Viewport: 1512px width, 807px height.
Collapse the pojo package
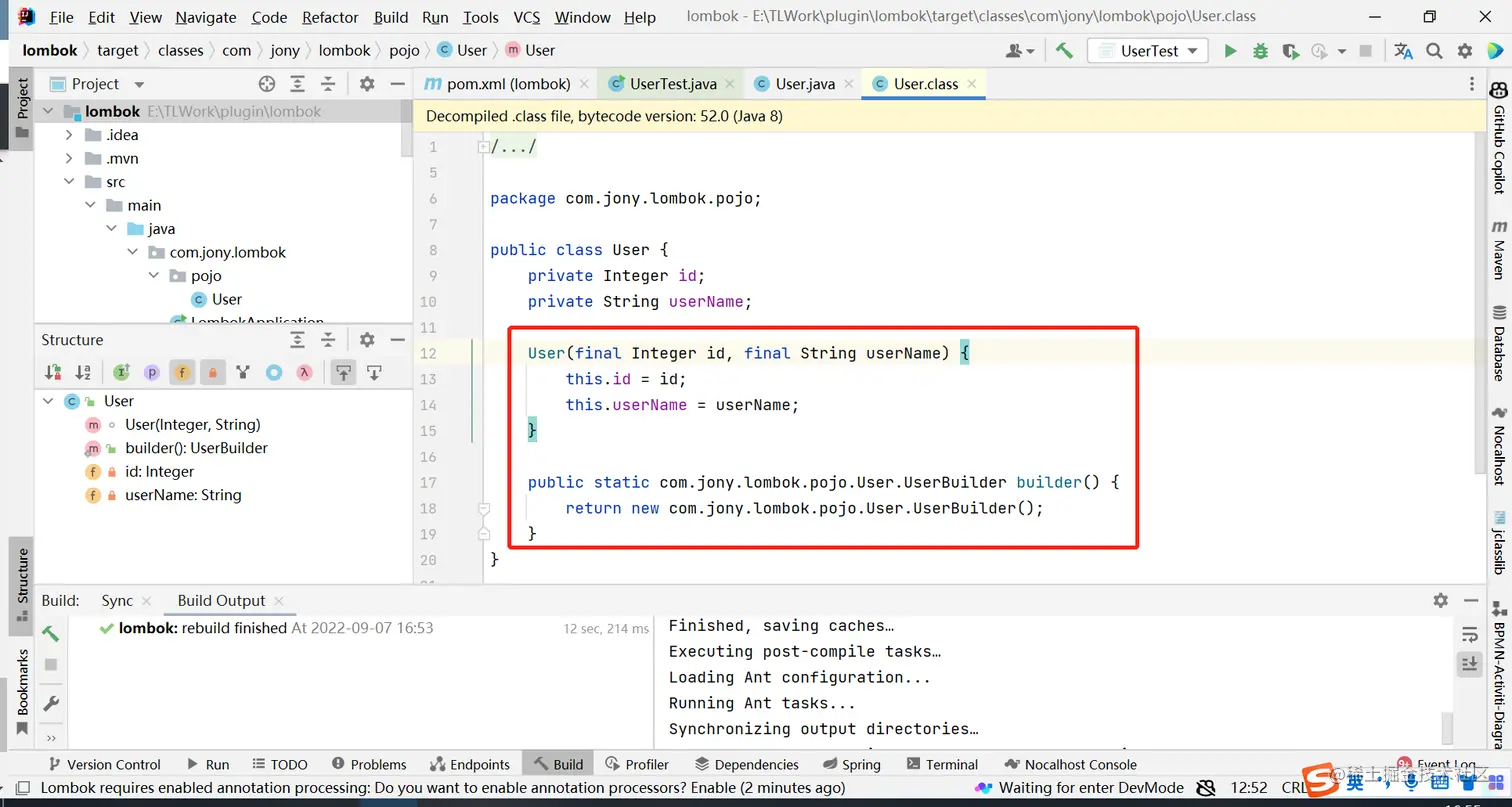(153, 276)
